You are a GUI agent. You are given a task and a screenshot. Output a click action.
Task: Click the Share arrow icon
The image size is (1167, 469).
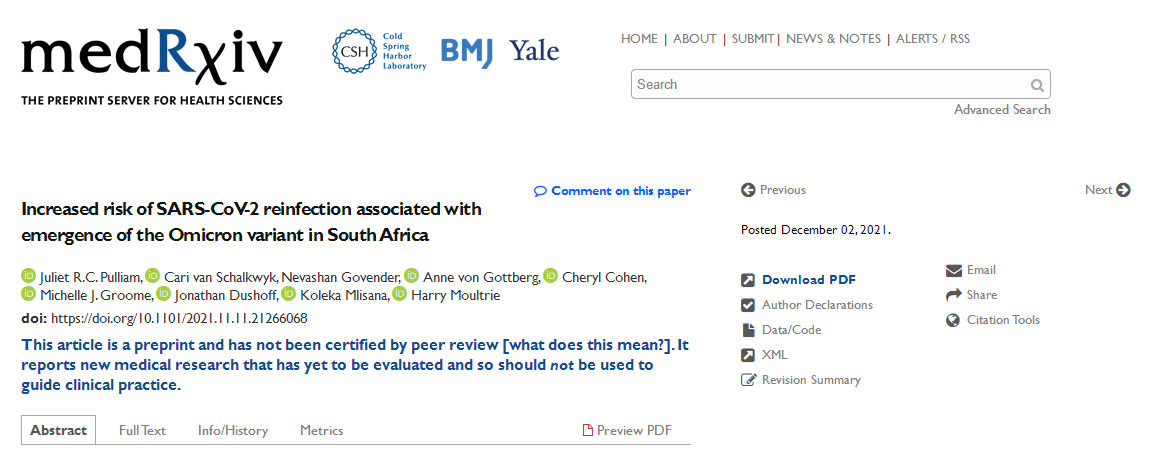pyautogui.click(x=953, y=295)
